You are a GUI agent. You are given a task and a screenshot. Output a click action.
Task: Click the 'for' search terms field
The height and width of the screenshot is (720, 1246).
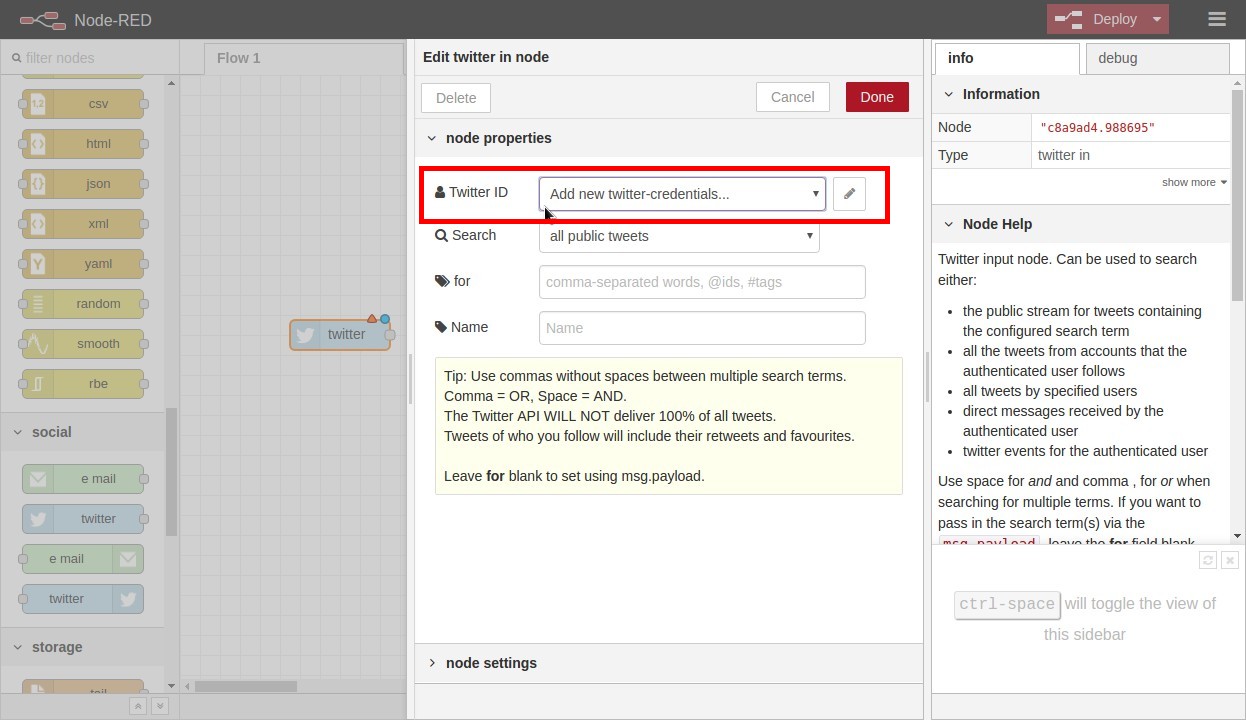(702, 282)
